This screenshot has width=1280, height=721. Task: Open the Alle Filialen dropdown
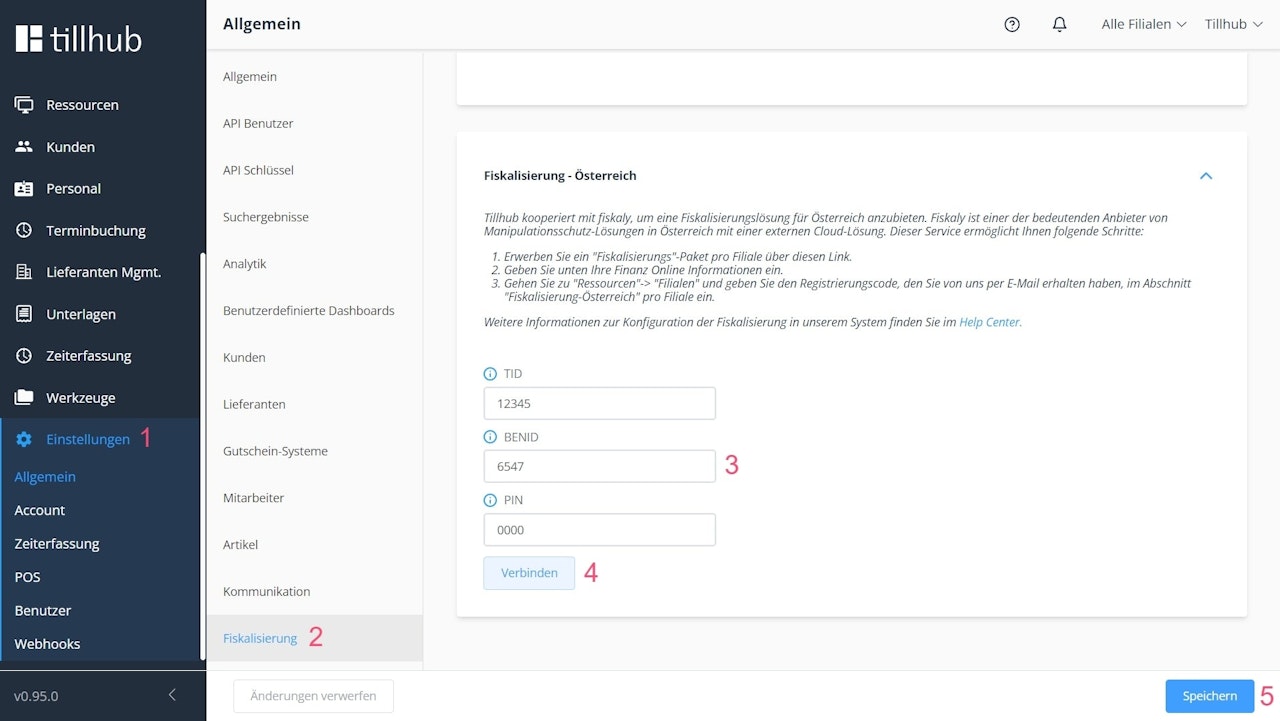1143,24
